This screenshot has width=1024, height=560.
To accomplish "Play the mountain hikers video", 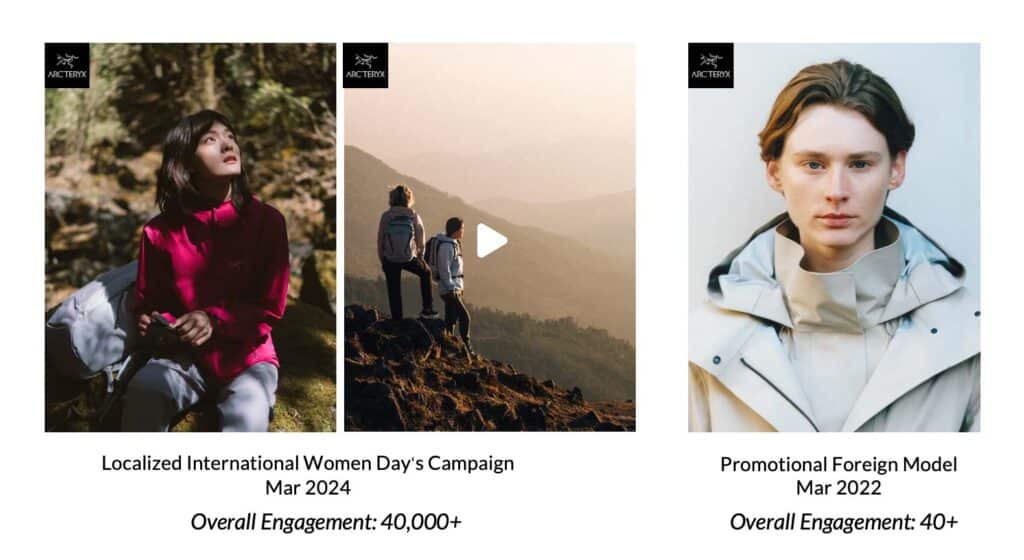I will pos(491,241).
